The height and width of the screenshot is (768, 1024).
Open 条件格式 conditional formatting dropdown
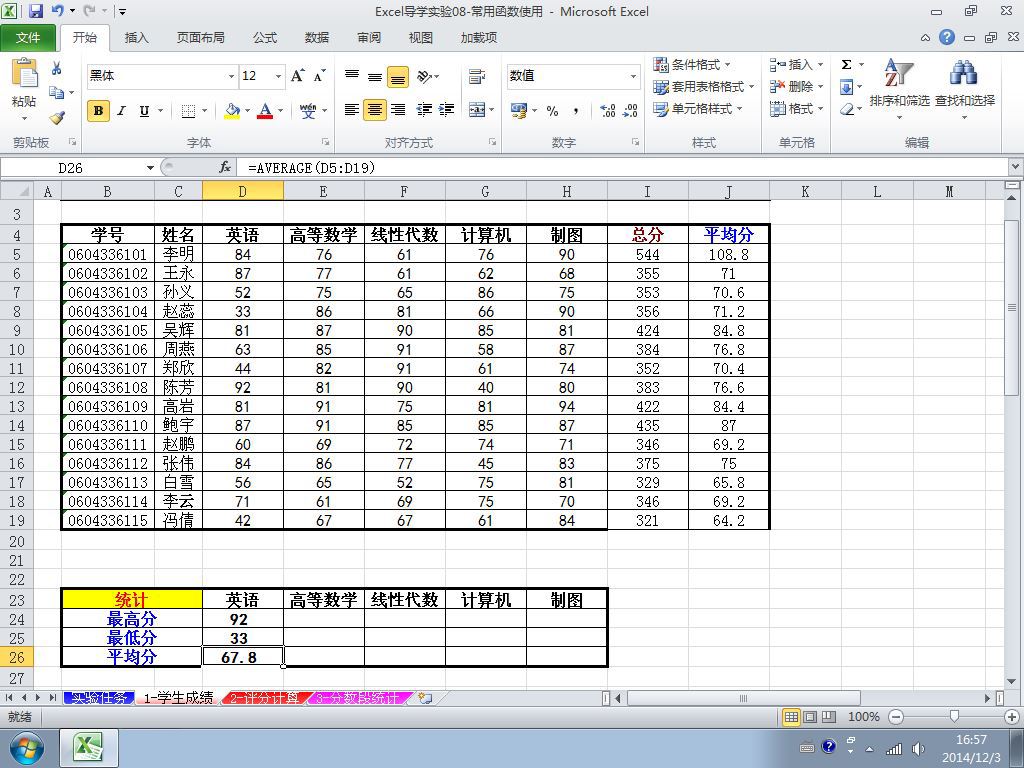tap(692, 65)
